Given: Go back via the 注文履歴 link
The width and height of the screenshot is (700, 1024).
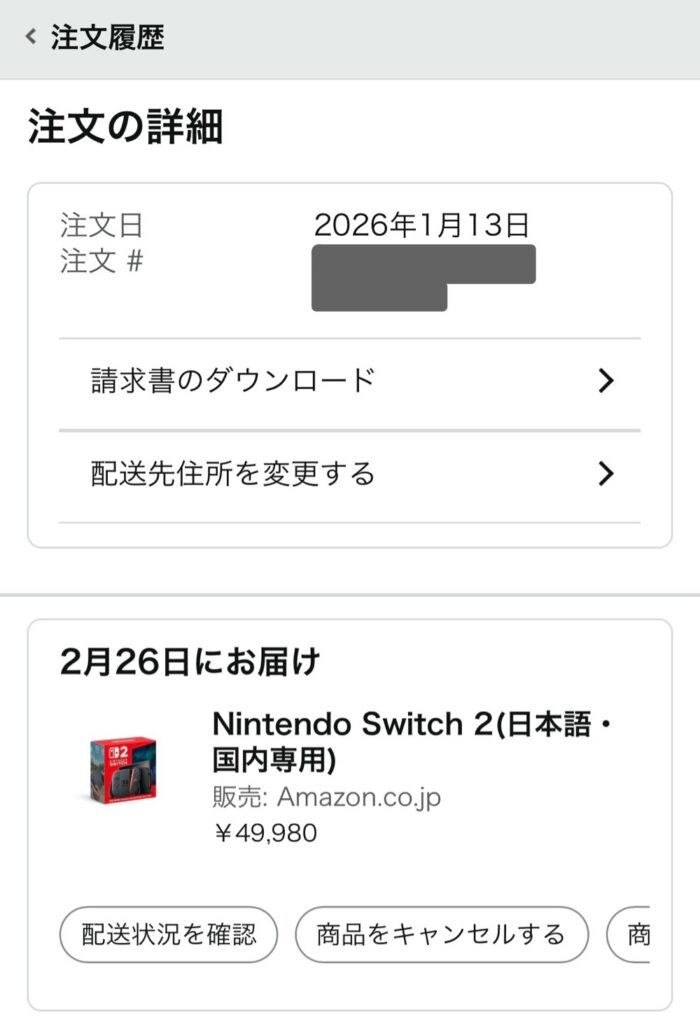Looking at the screenshot, I should [x=107, y=38].
